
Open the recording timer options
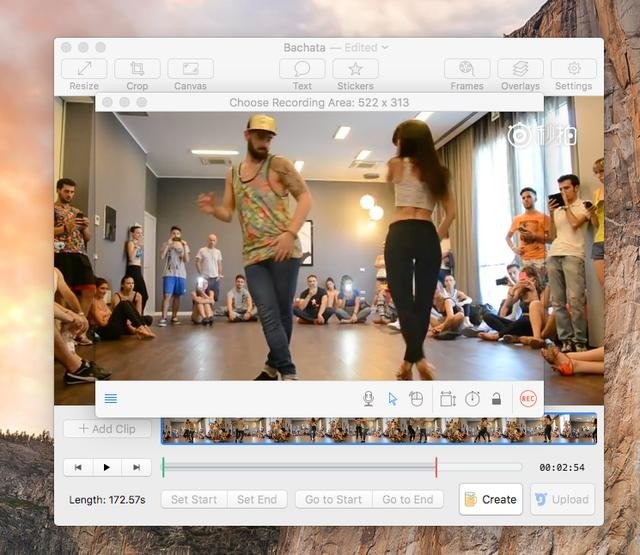(x=472, y=399)
